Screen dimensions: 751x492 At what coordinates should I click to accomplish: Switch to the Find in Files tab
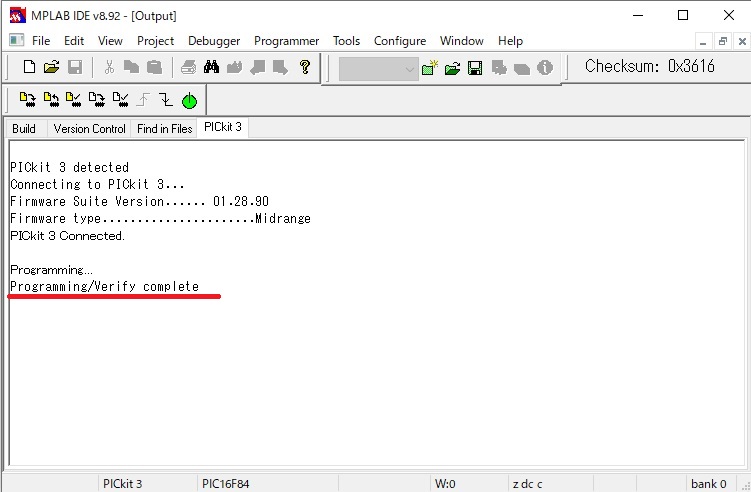click(164, 128)
